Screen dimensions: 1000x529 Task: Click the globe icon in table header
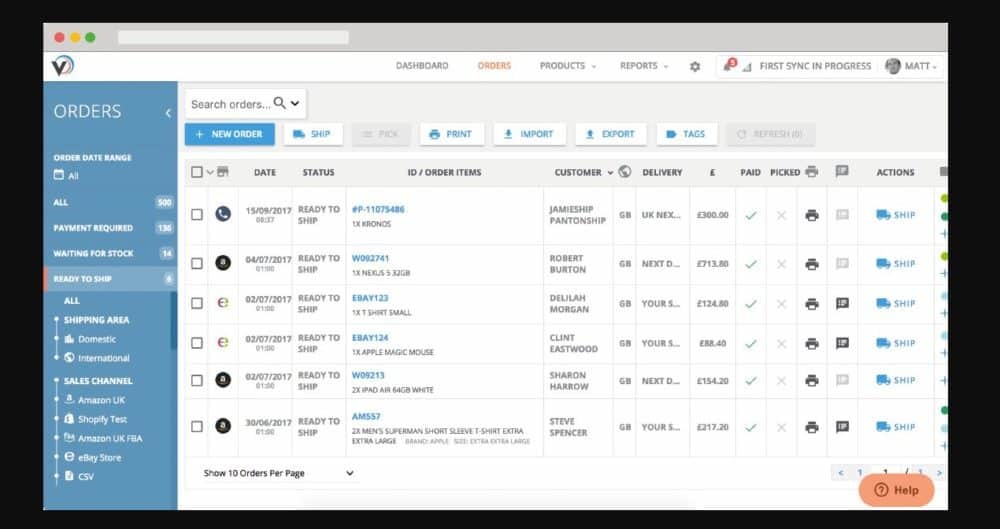625,172
